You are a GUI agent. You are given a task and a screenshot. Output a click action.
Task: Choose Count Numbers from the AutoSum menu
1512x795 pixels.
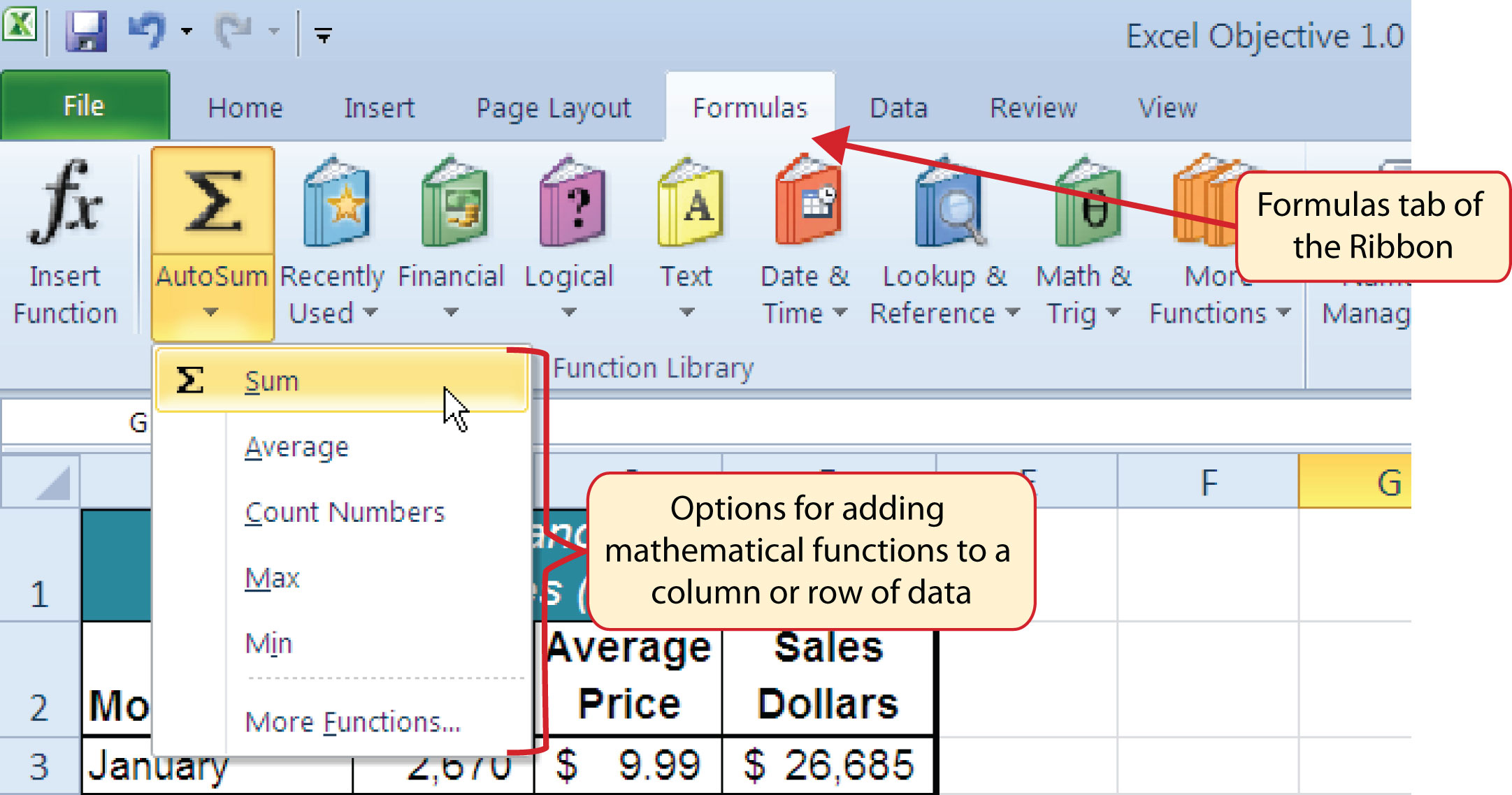pyautogui.click(x=345, y=513)
